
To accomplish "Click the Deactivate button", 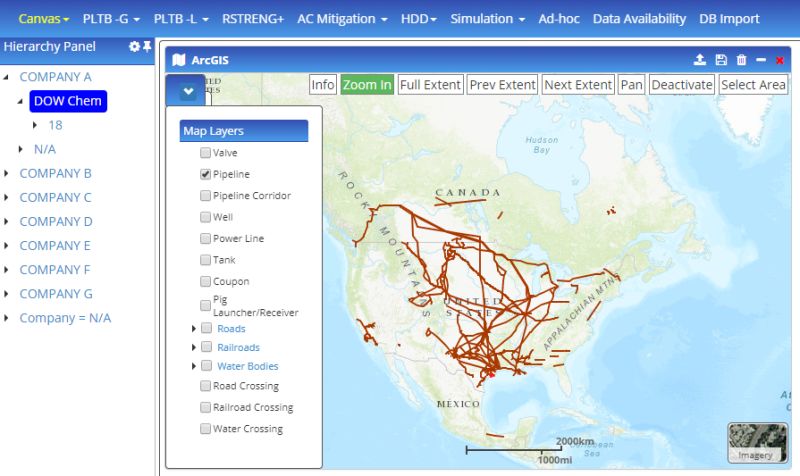I will (x=682, y=85).
